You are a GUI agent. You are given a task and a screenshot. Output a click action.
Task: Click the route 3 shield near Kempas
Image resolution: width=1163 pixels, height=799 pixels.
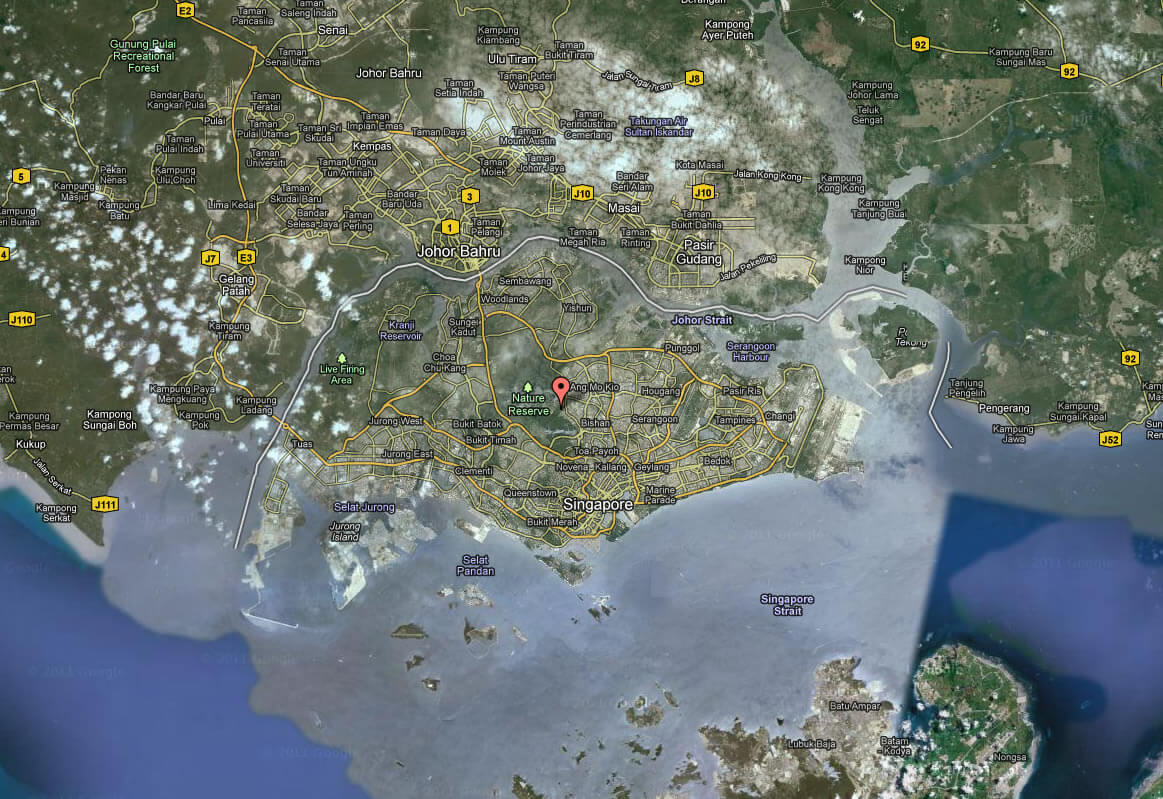tap(469, 197)
